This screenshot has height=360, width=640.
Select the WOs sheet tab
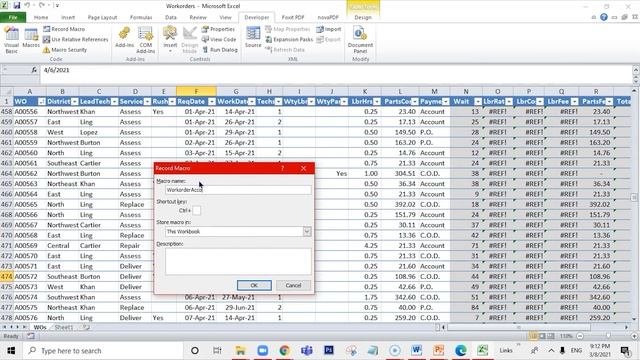[x=40, y=327]
